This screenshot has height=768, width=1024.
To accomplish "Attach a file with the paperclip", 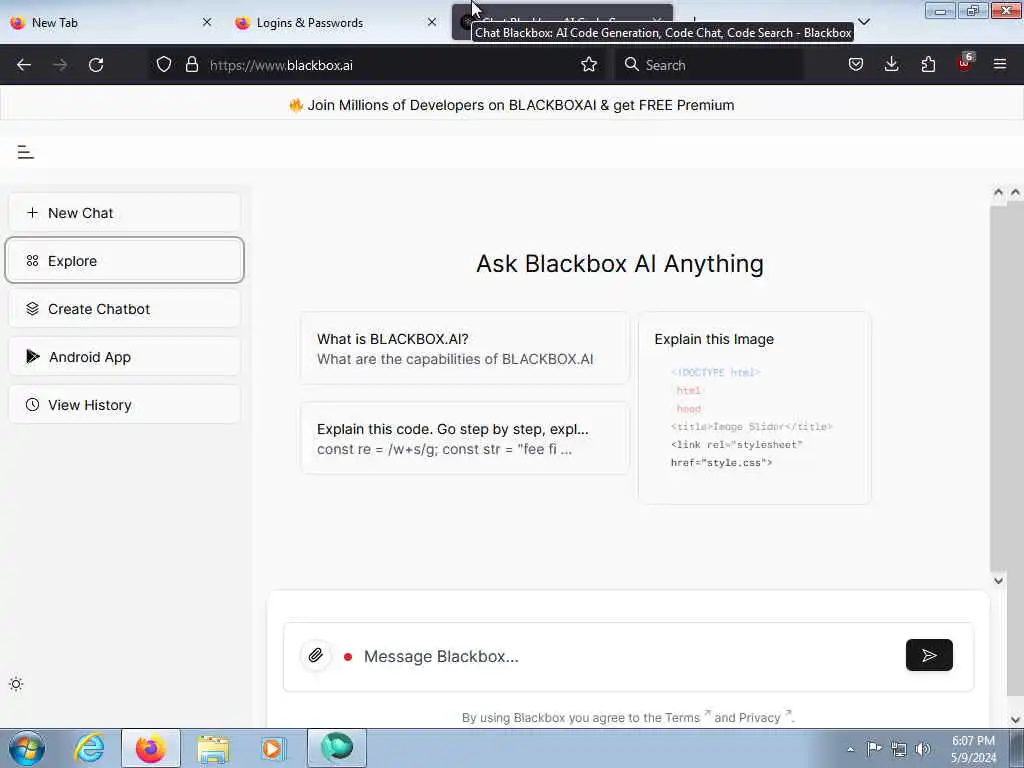I will pyautogui.click(x=315, y=655).
